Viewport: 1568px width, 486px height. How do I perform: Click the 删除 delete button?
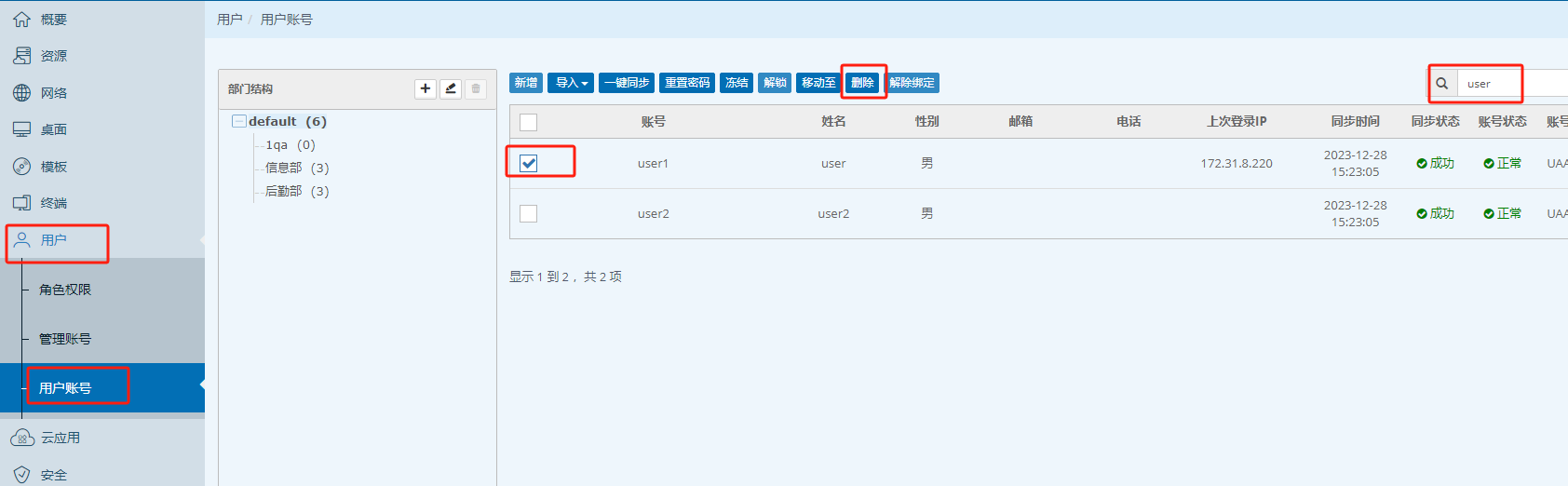[862, 83]
